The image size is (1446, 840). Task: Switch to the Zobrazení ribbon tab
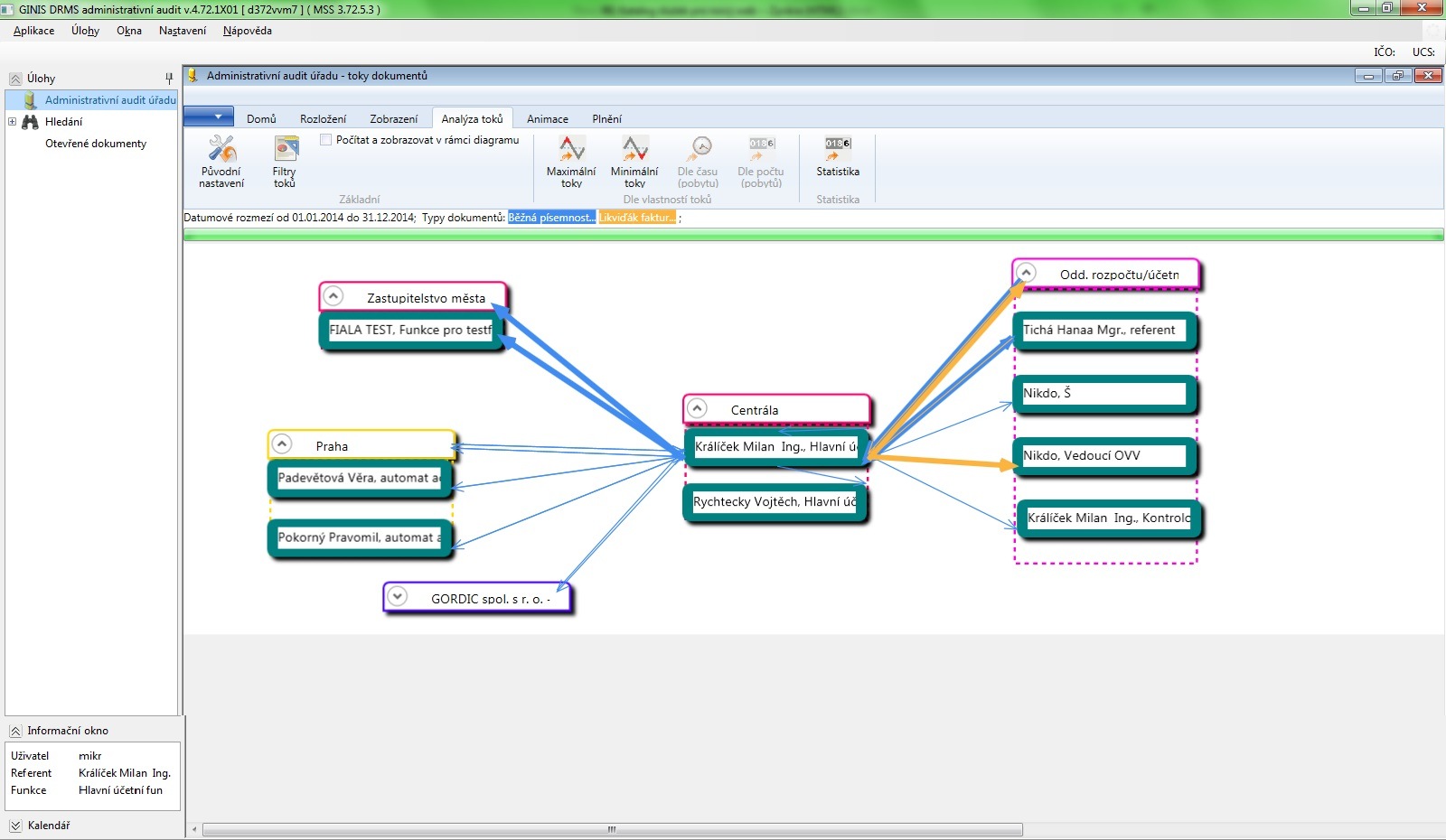[x=394, y=119]
